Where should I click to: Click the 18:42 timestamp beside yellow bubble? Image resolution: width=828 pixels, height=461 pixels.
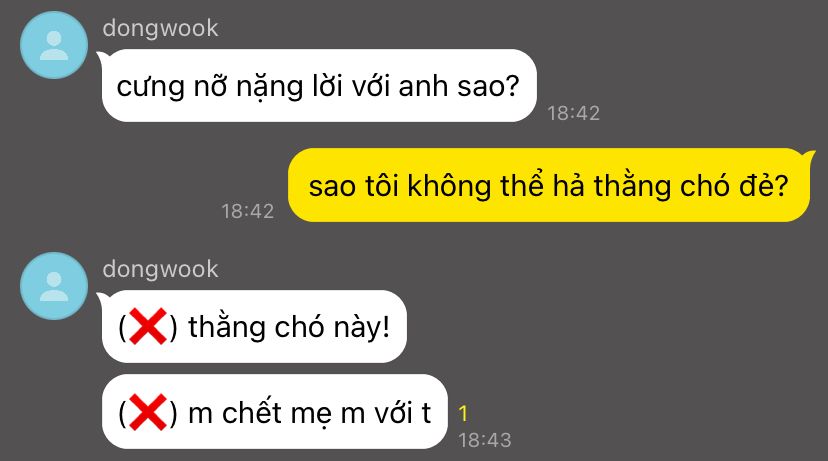[248, 211]
